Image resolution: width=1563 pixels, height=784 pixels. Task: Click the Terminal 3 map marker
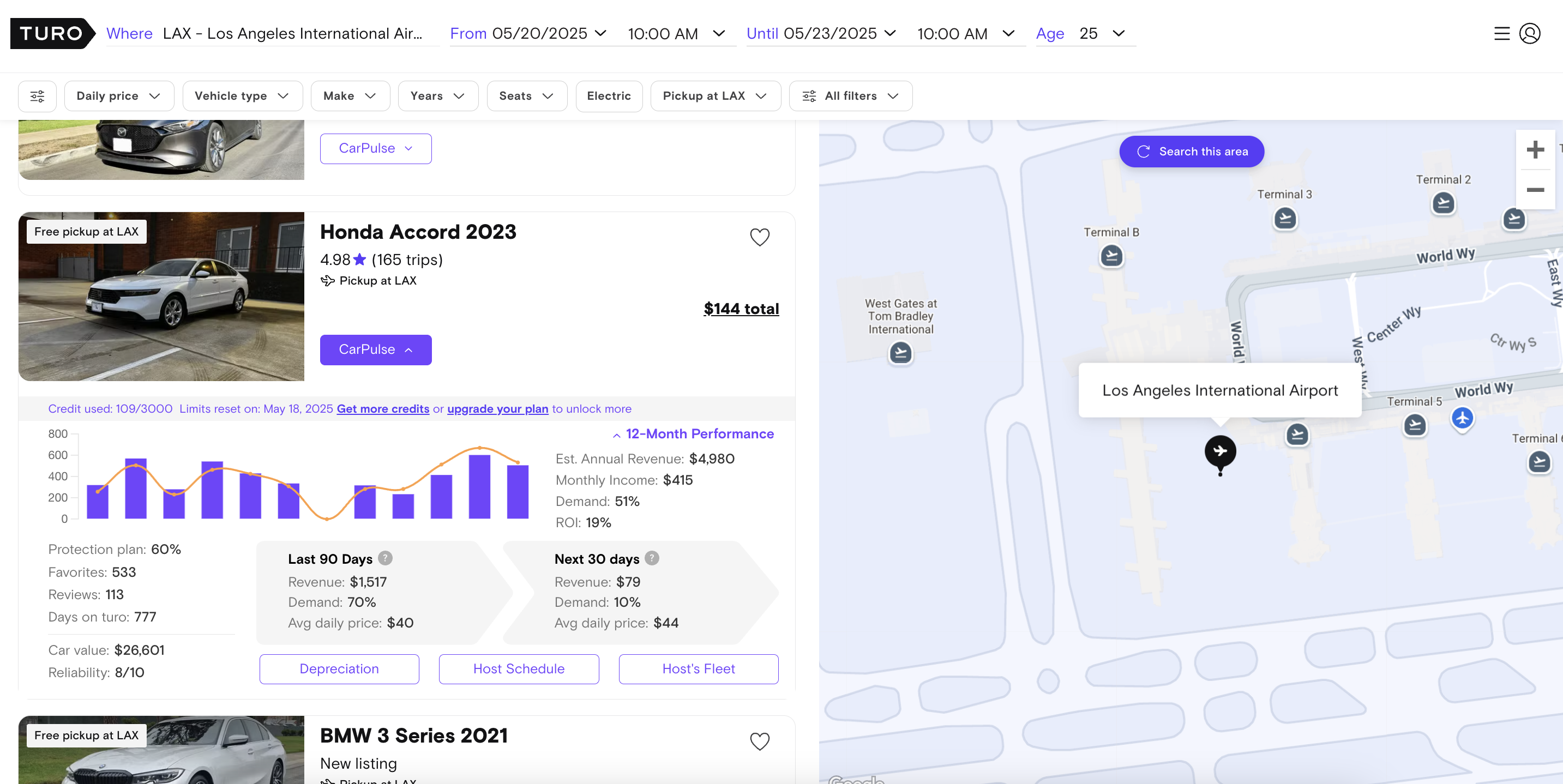coord(1284,218)
